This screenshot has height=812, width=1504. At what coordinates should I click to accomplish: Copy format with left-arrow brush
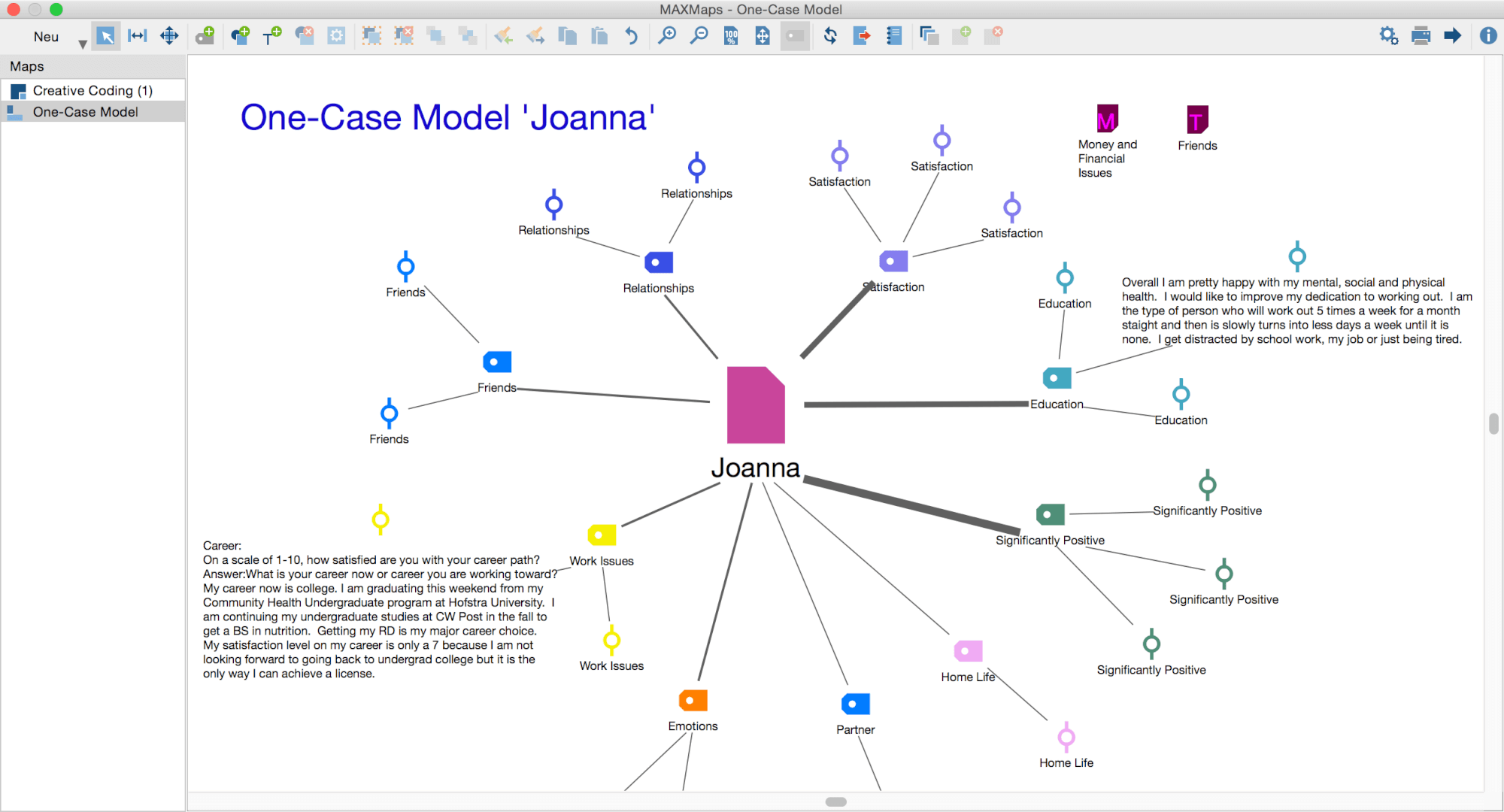click(503, 35)
